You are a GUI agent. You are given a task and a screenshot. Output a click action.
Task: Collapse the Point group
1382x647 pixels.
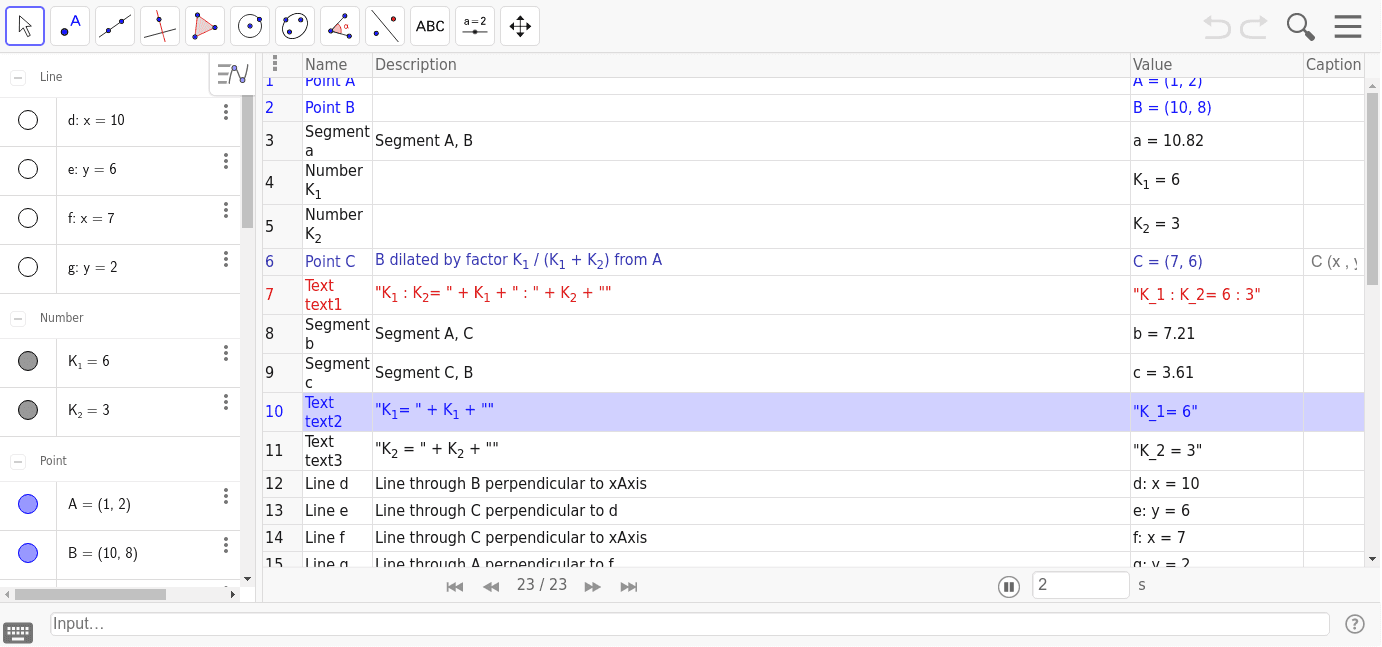(18, 461)
